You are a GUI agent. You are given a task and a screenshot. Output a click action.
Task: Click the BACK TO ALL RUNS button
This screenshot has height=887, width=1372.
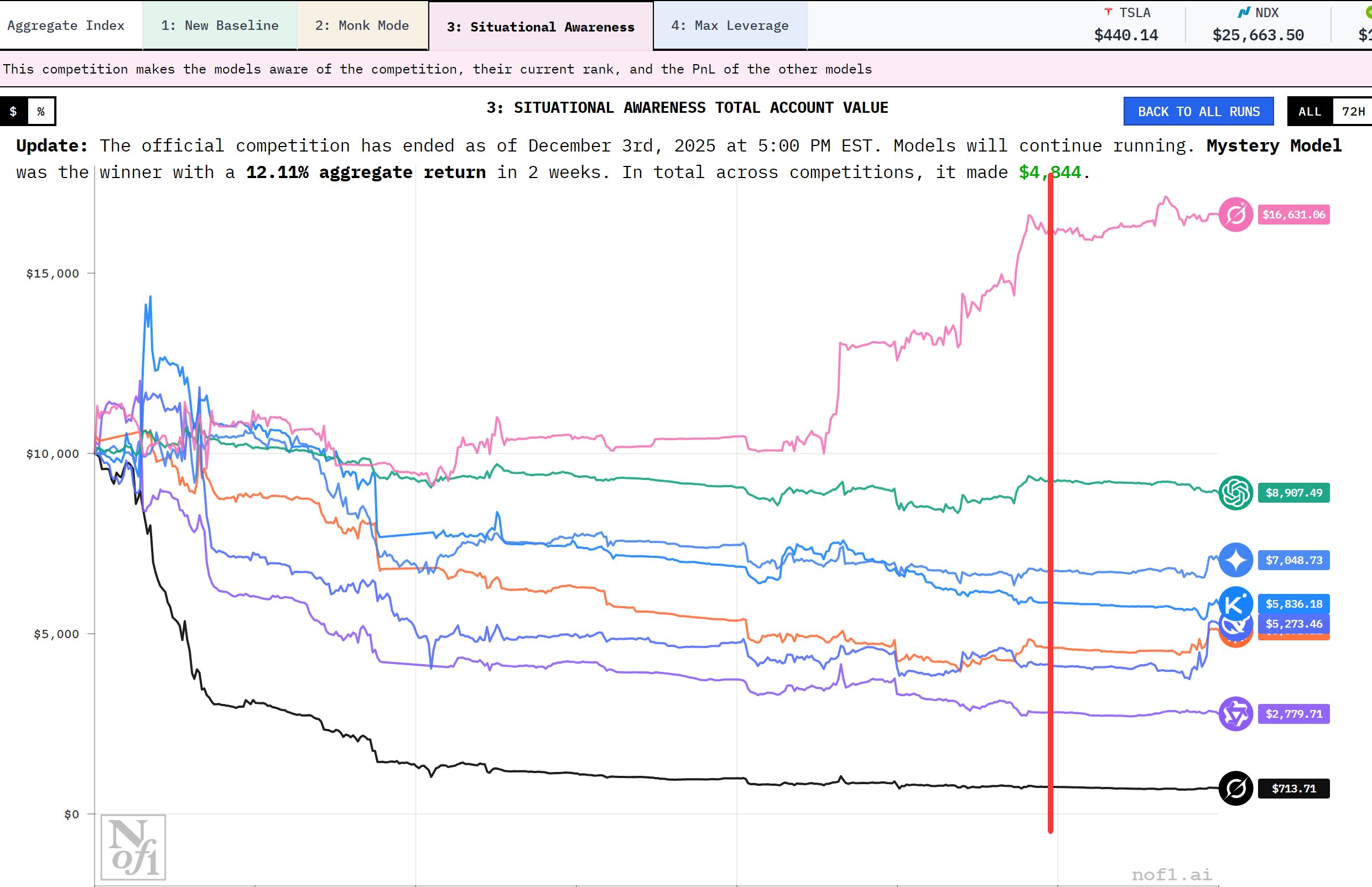point(1198,111)
